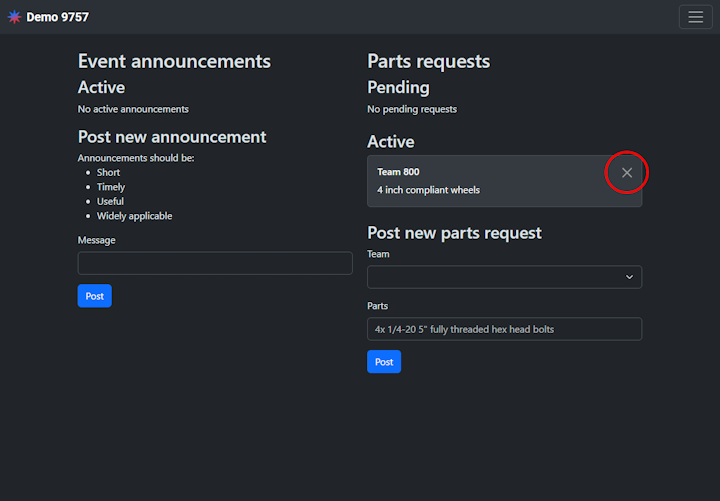Viewport: 720px width, 501px height.
Task: Click the Event announcements heading
Action: coord(174,61)
